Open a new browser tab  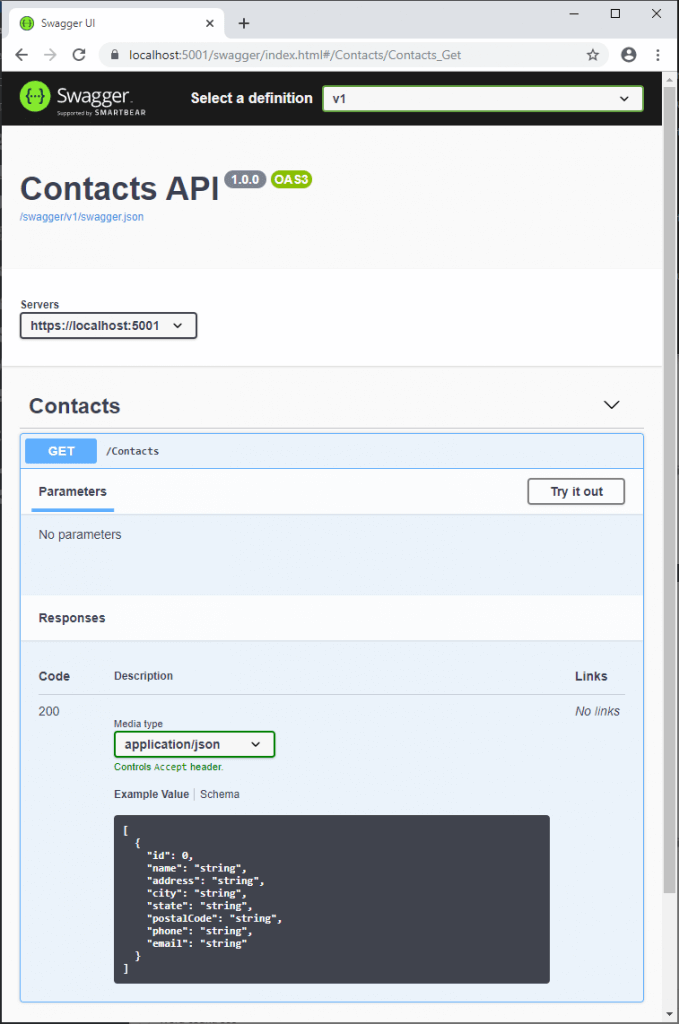pos(244,23)
